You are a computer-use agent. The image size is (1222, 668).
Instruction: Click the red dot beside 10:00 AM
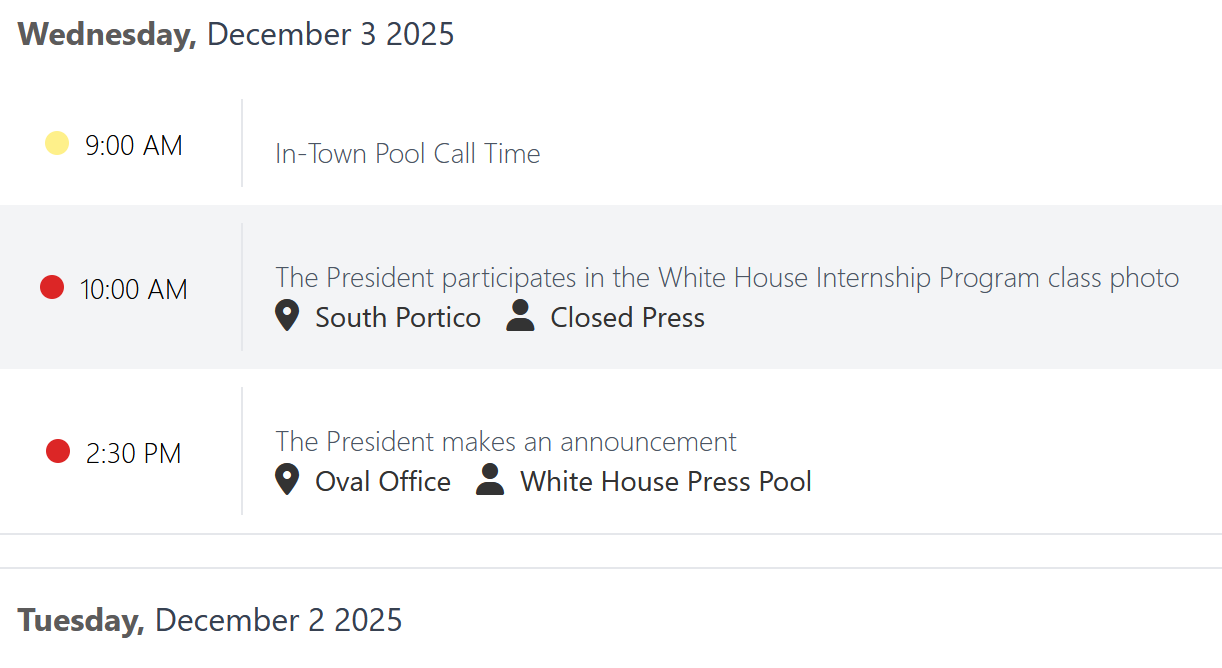(x=52, y=288)
